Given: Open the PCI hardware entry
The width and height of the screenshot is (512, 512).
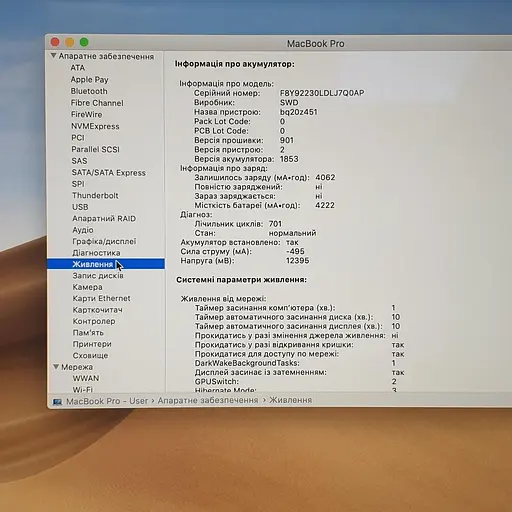Looking at the screenshot, I should (78, 138).
